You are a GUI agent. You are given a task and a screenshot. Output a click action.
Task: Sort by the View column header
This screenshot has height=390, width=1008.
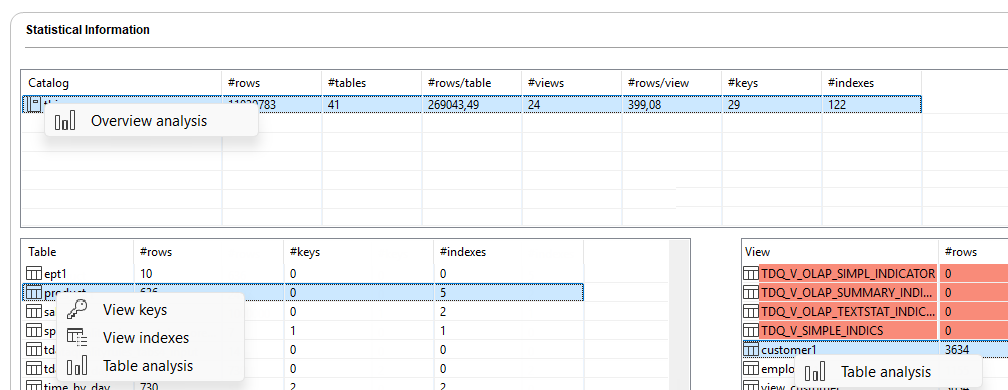click(840, 252)
